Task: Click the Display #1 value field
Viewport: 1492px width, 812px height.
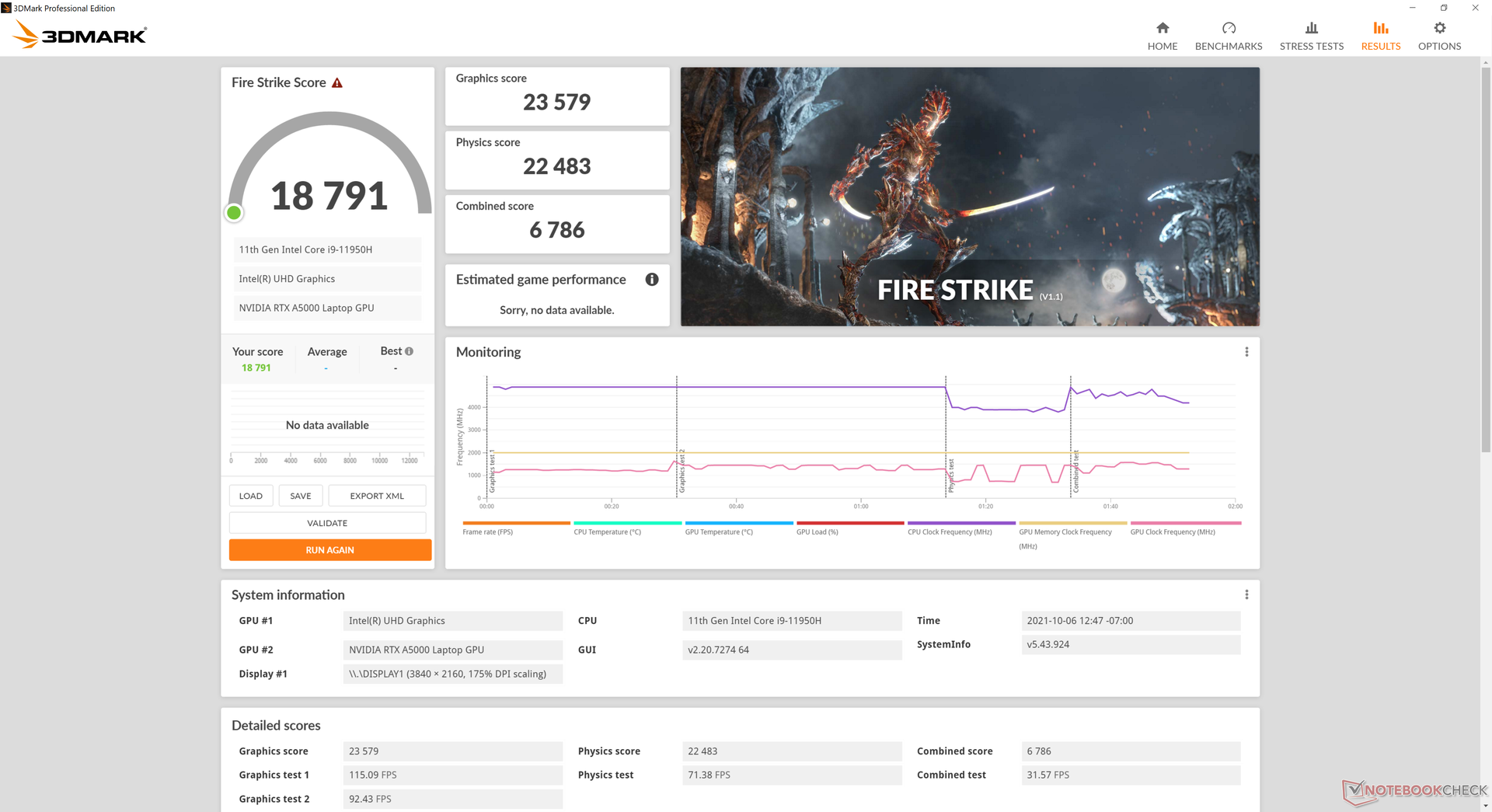Action: [453, 674]
